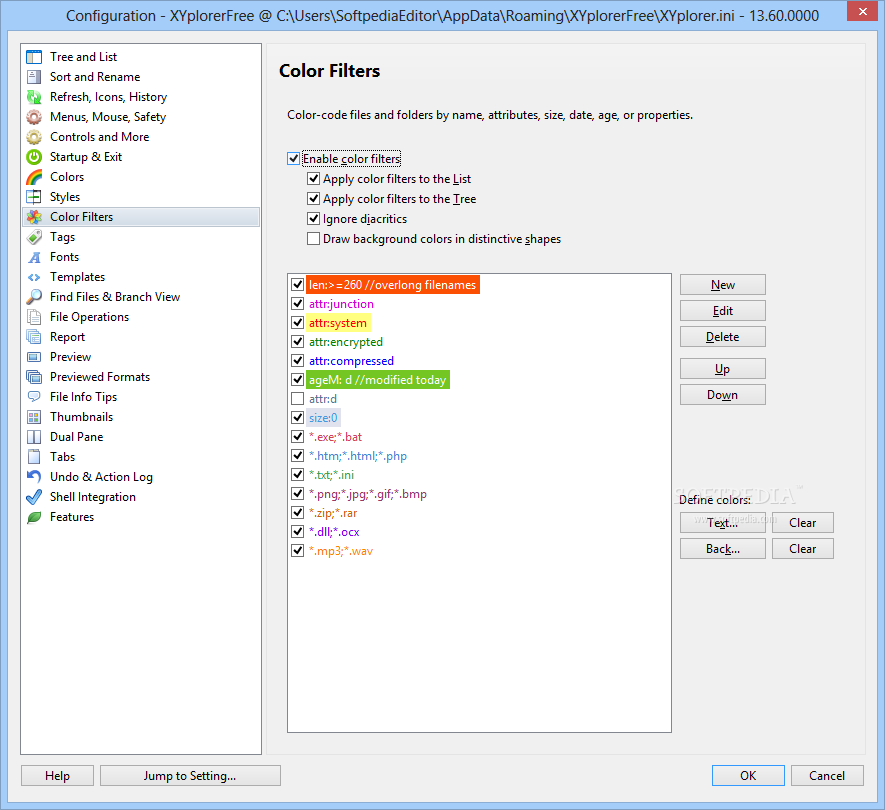Click the Find Files magnifier icon
This screenshot has height=810, width=885.
(x=34, y=297)
